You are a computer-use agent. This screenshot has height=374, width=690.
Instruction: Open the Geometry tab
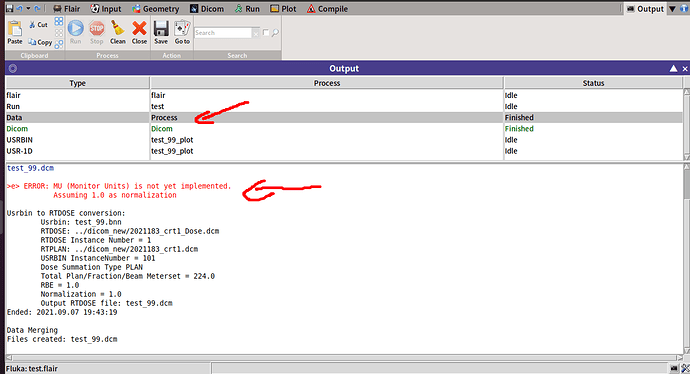[x=156, y=9]
